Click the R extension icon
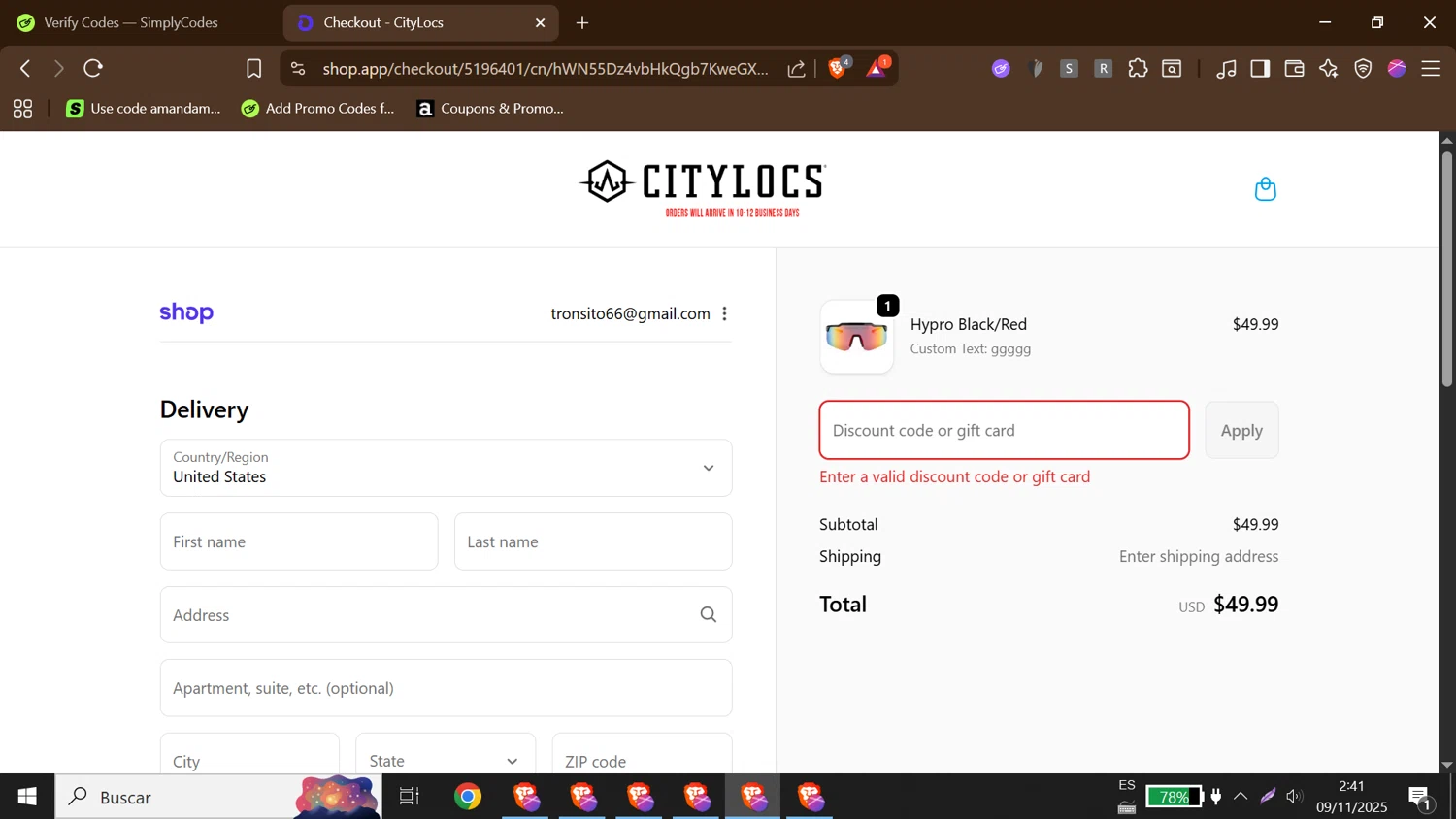The height and width of the screenshot is (819, 1456). point(1103,68)
